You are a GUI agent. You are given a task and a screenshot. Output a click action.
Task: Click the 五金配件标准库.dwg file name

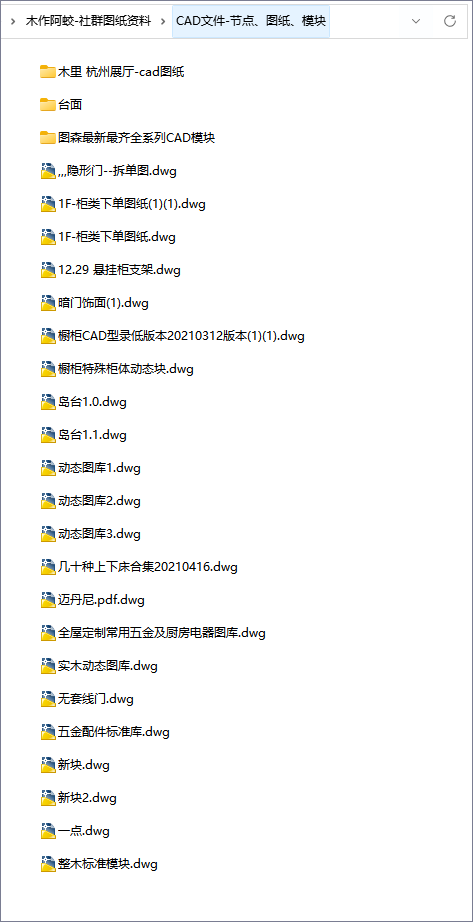coord(114,732)
